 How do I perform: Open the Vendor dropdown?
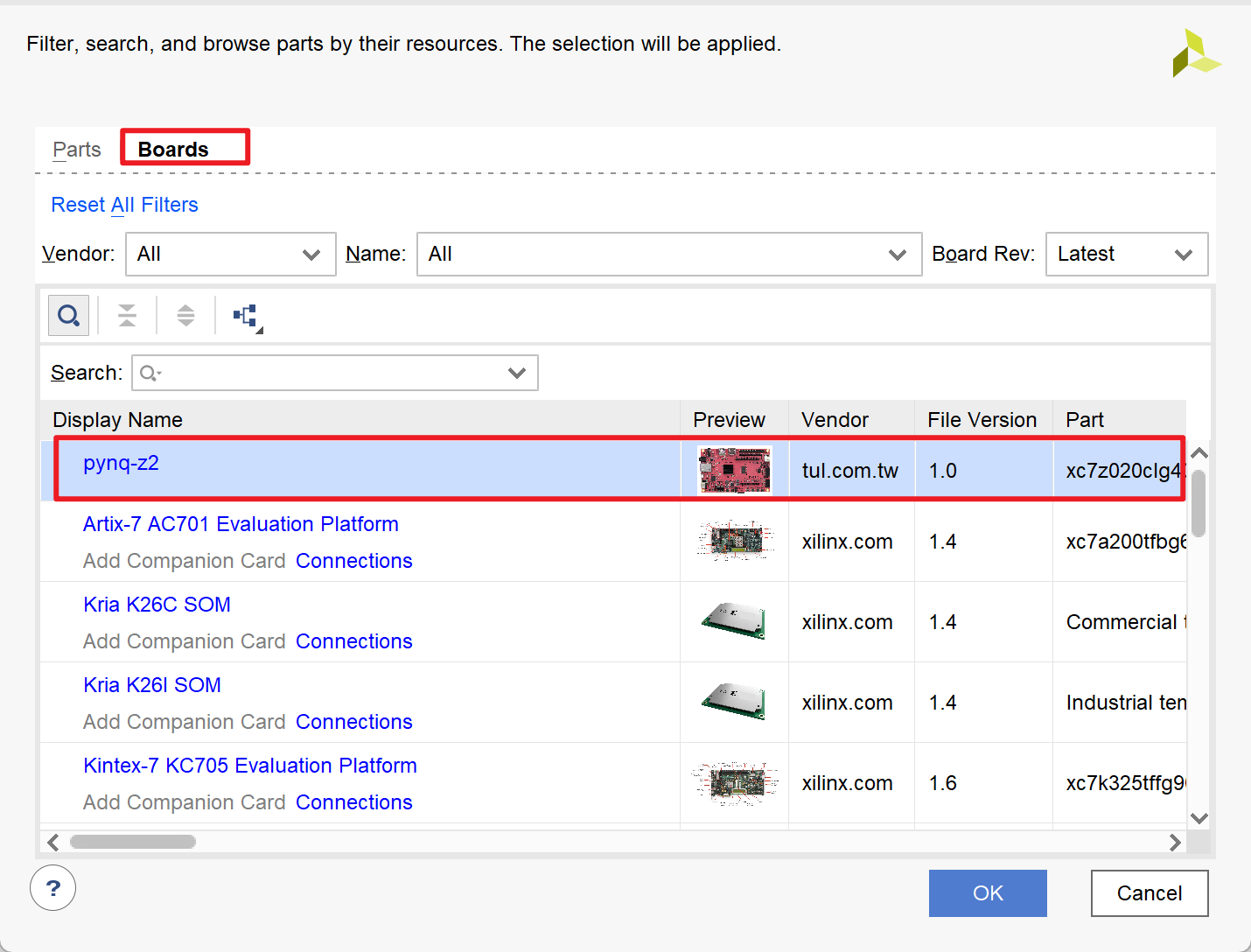(x=231, y=254)
